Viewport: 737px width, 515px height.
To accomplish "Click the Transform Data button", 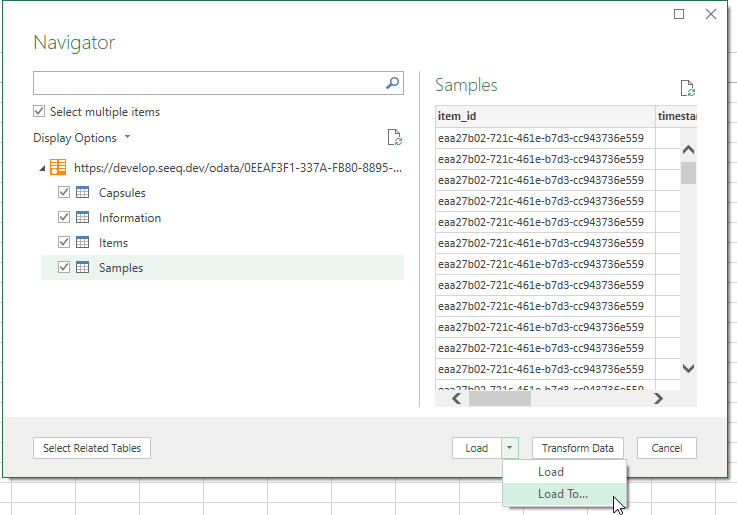I will point(578,448).
